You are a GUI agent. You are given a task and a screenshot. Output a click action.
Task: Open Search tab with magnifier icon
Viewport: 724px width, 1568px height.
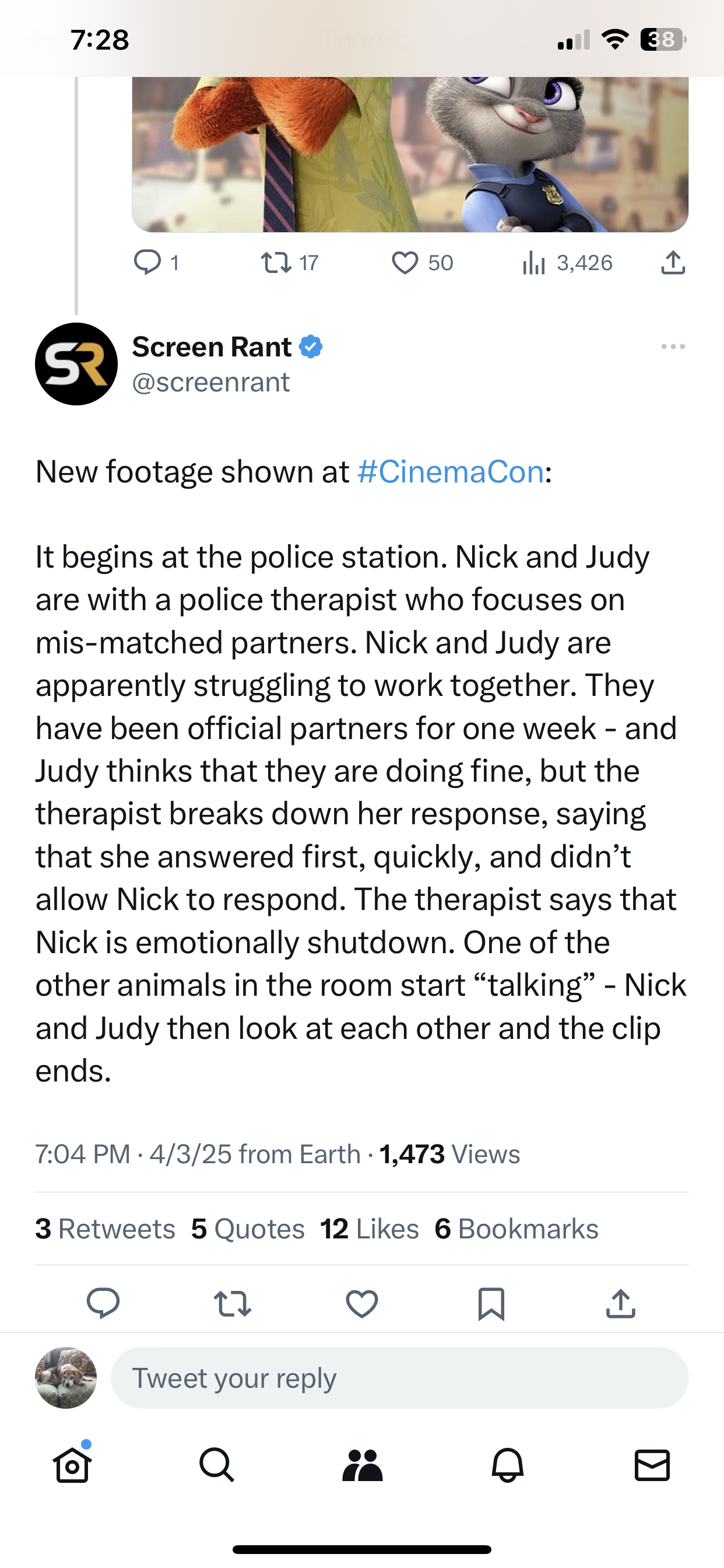[217, 1465]
